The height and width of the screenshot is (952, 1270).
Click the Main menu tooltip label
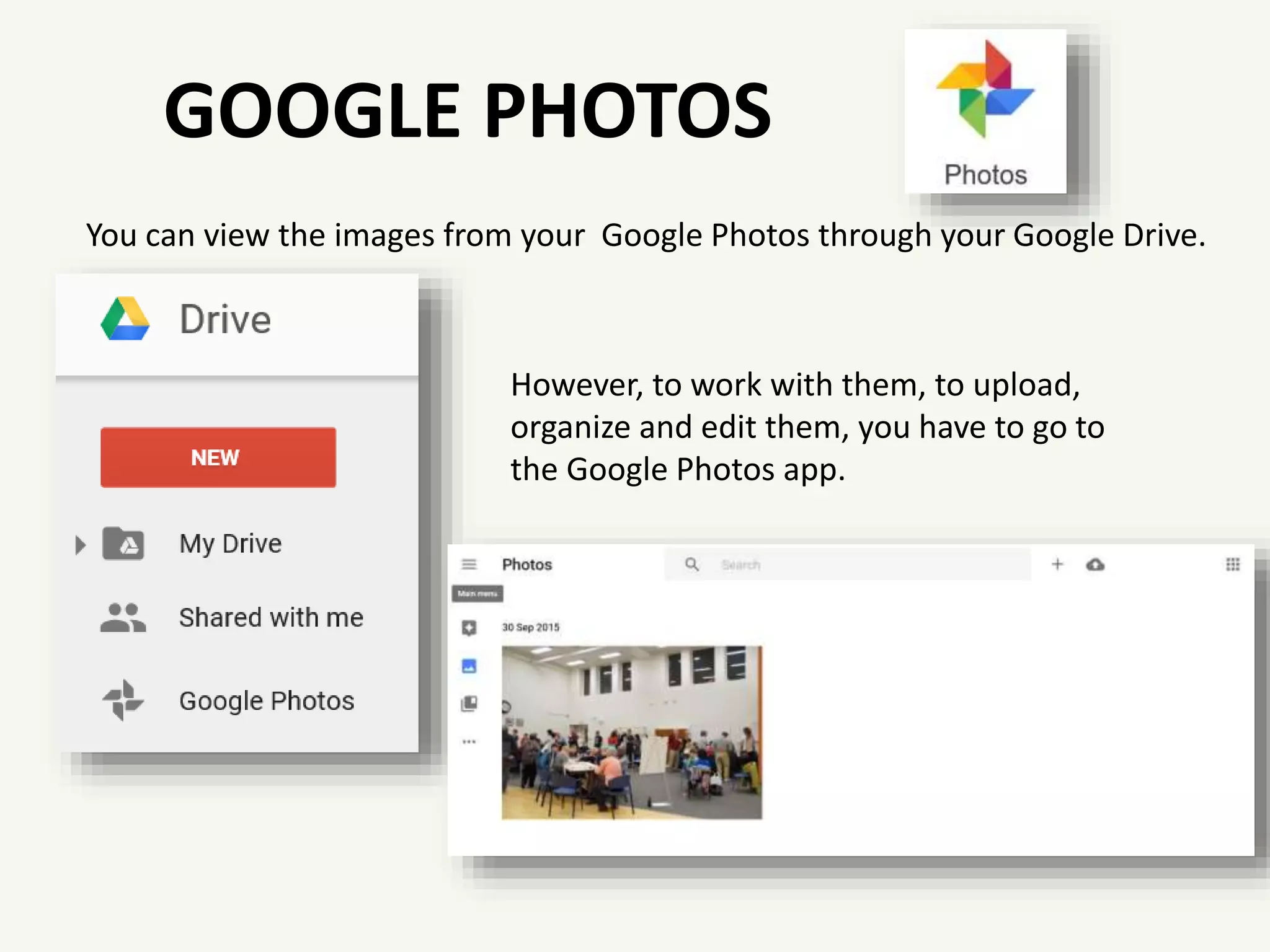477,594
